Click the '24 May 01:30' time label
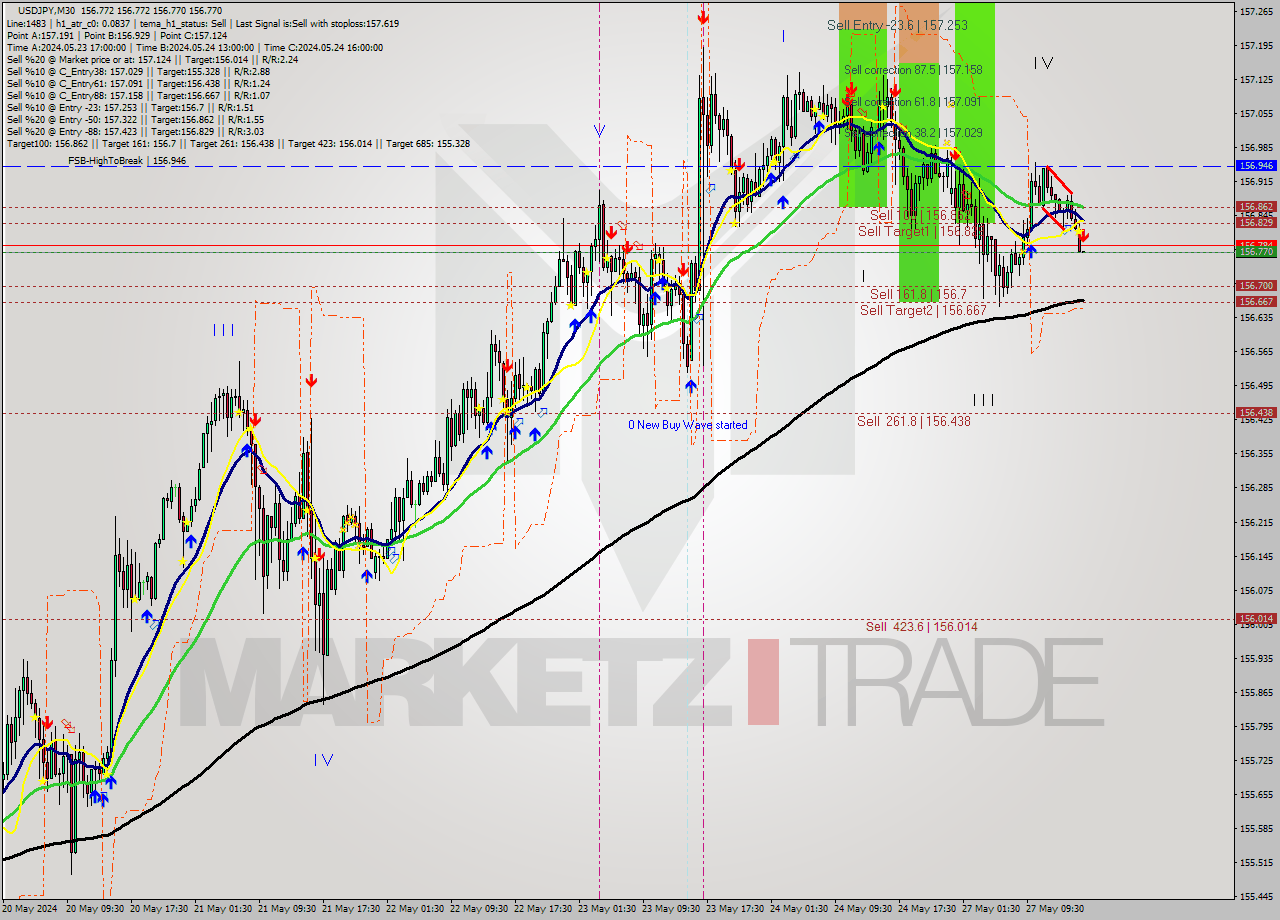Screen dimensions: 1280x920 click(x=798, y=909)
